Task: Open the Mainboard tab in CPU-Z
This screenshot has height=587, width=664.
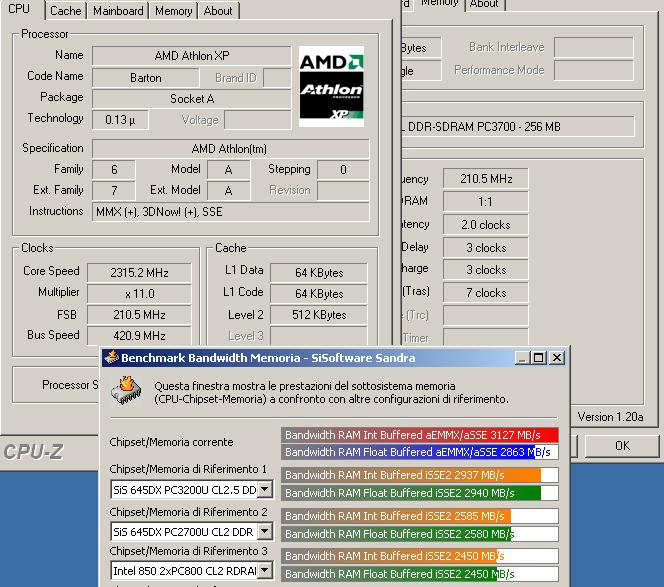Action: pyautogui.click(x=118, y=11)
